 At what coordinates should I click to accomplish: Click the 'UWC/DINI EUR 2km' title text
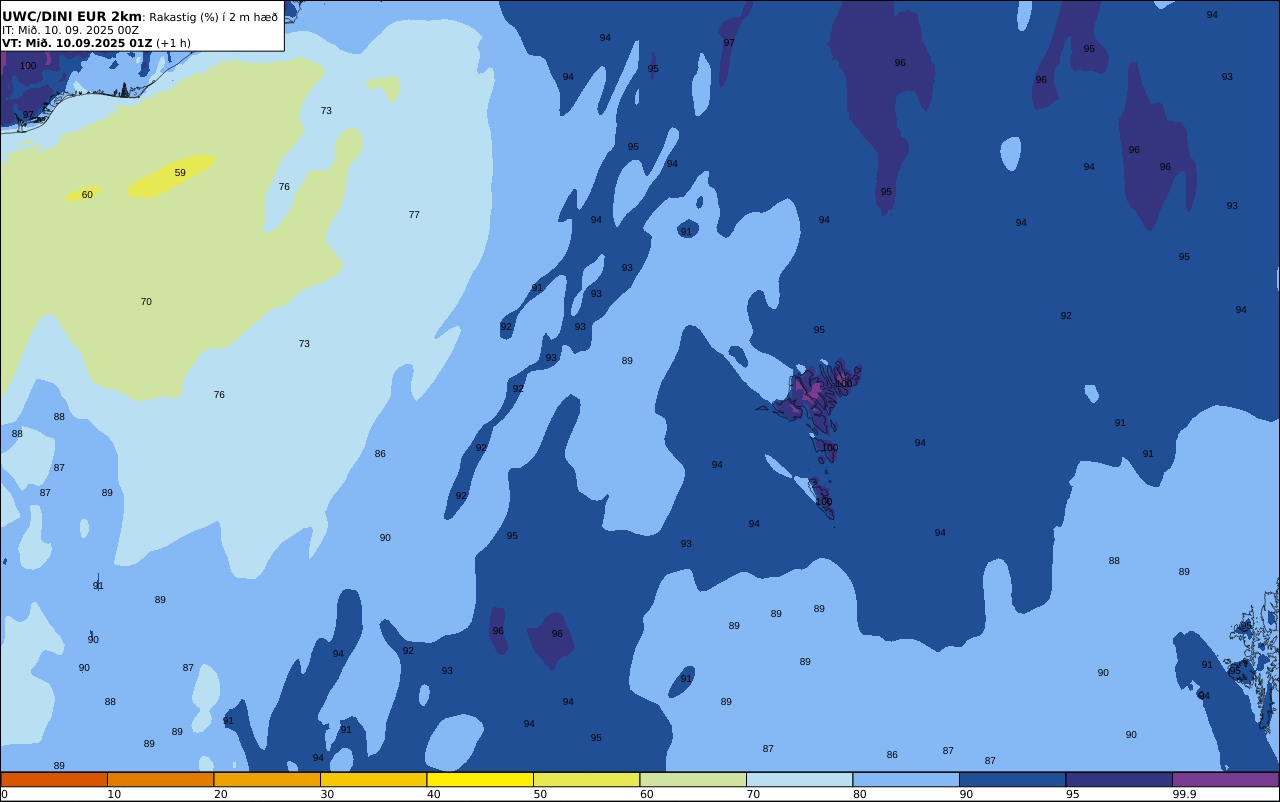[72, 17]
